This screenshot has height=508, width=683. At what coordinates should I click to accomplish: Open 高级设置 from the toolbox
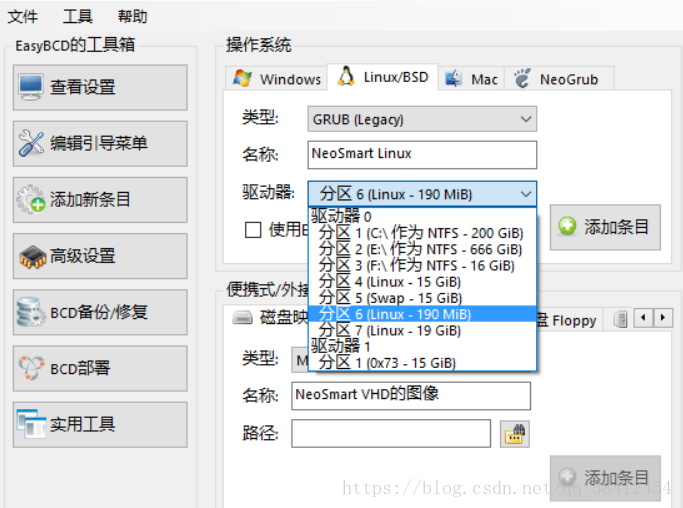click(x=100, y=256)
